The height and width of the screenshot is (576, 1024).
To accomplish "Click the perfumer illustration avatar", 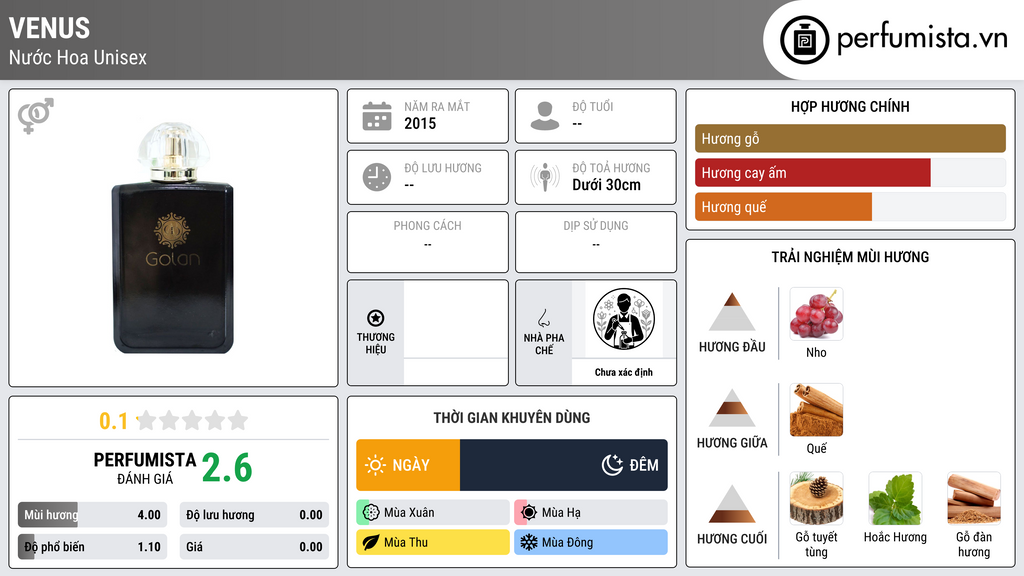I will 624,319.
